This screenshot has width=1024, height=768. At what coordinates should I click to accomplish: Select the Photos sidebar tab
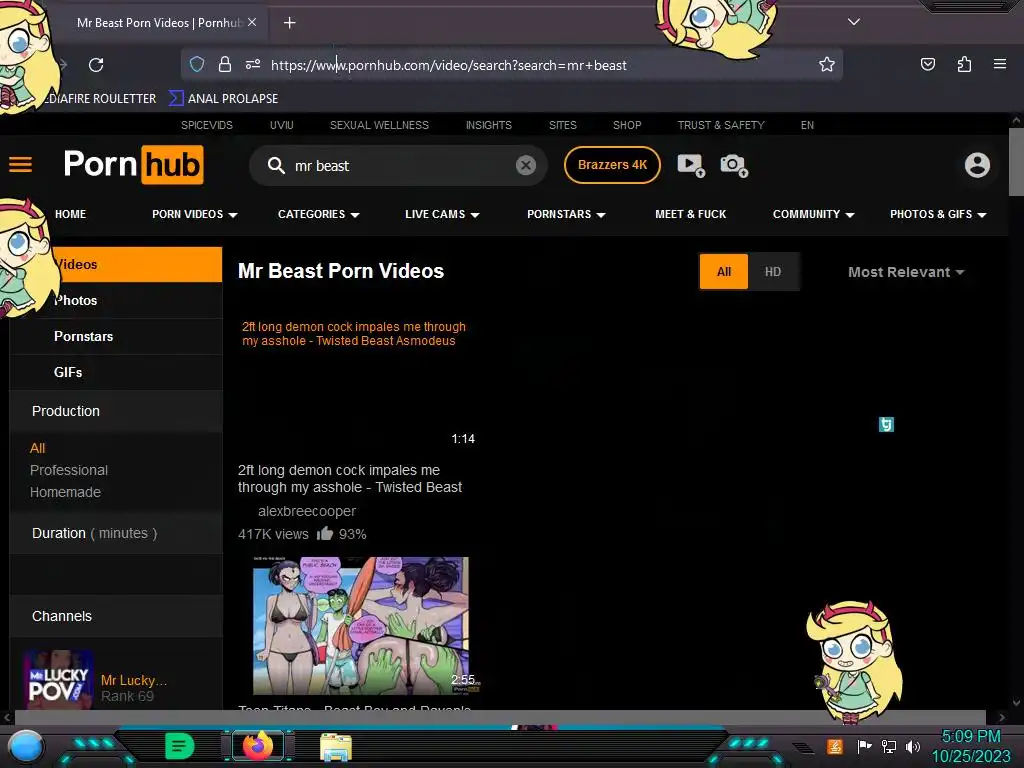(x=116, y=300)
